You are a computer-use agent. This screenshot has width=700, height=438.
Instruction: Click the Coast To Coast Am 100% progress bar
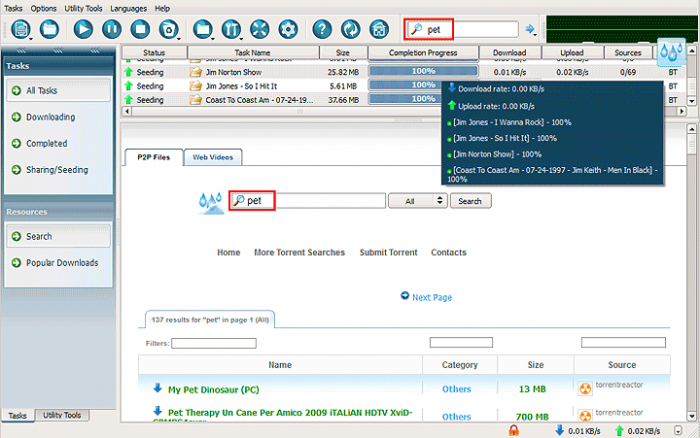[405, 99]
